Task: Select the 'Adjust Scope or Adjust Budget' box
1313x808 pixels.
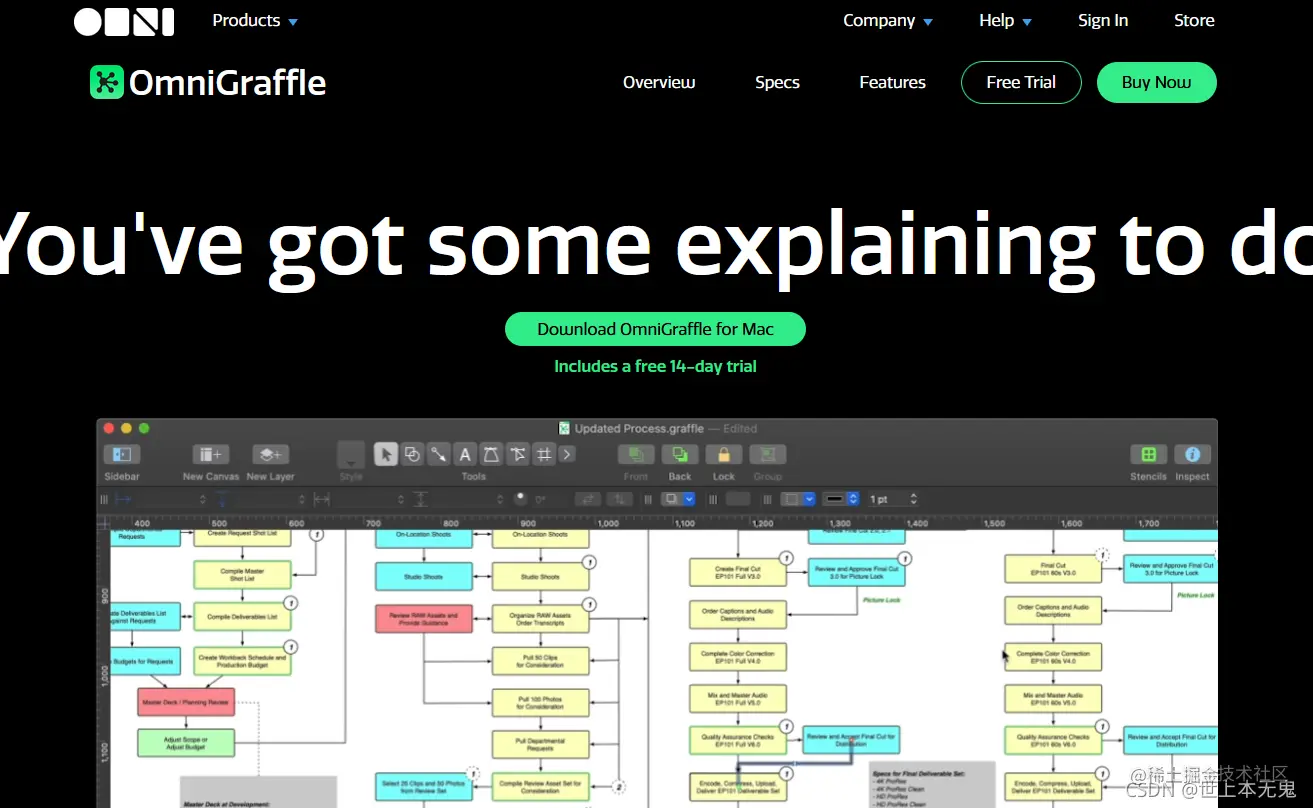Action: 185,742
